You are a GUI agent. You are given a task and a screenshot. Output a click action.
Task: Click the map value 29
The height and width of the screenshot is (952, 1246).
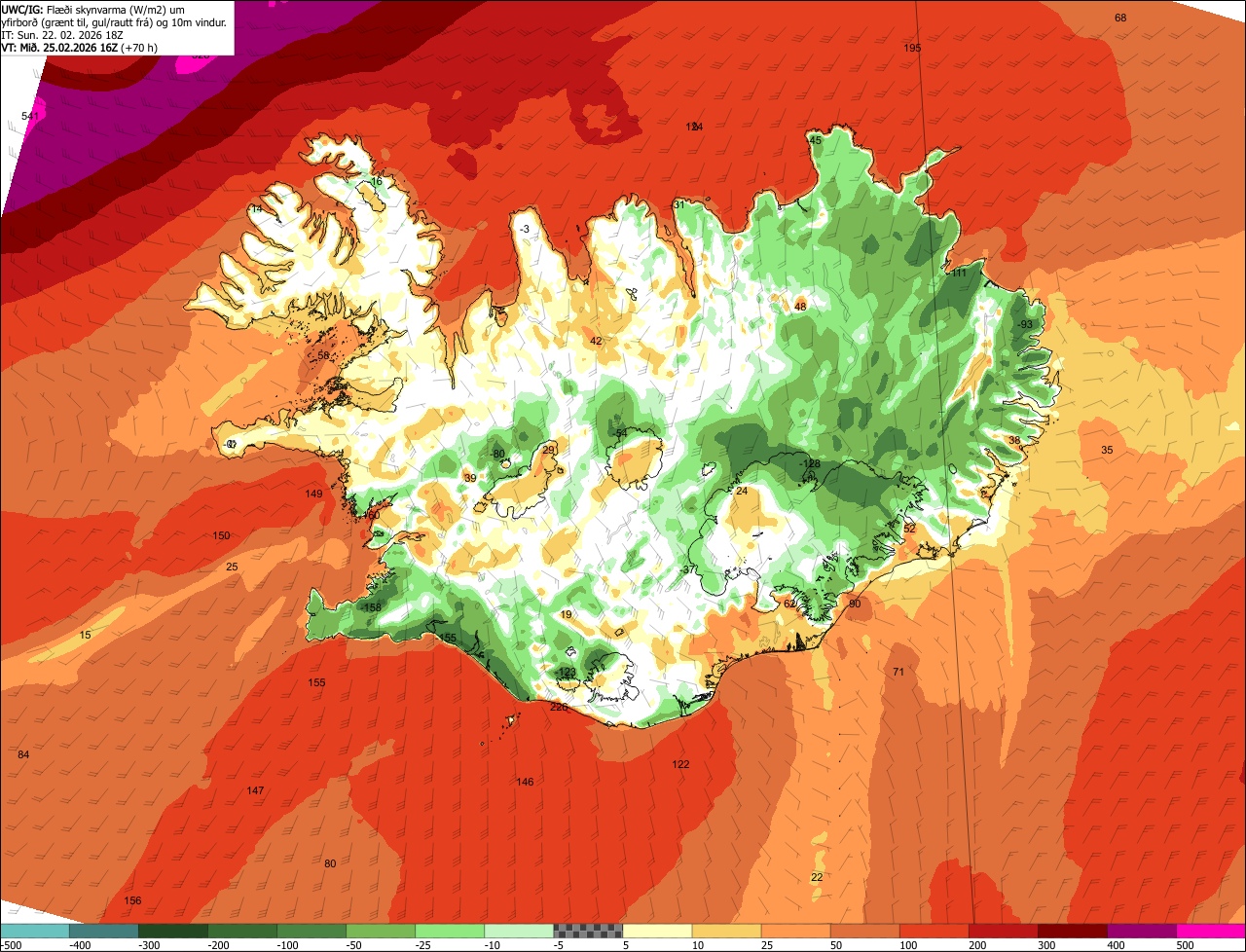548,449
